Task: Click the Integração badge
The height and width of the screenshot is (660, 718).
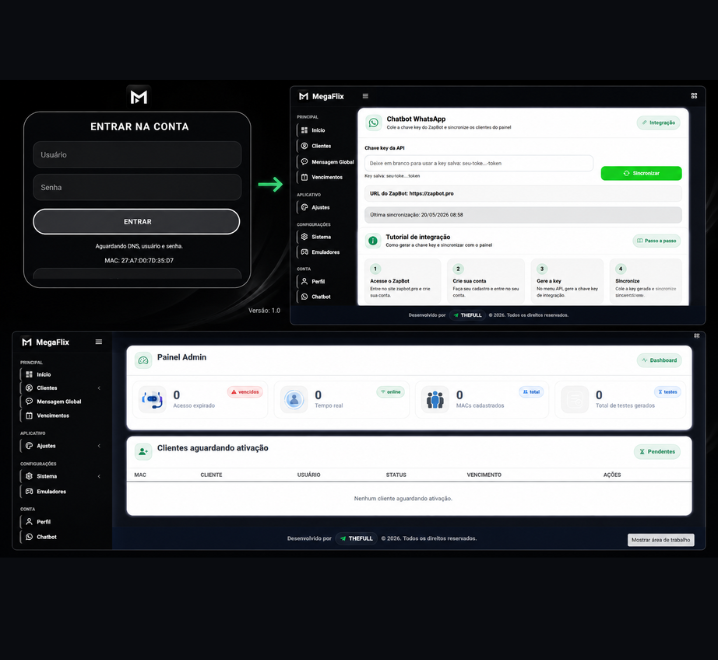Action: click(658, 123)
